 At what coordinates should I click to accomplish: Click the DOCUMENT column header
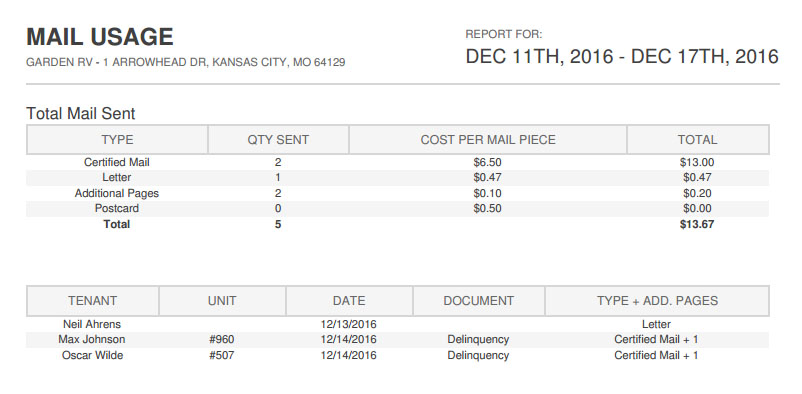click(478, 301)
